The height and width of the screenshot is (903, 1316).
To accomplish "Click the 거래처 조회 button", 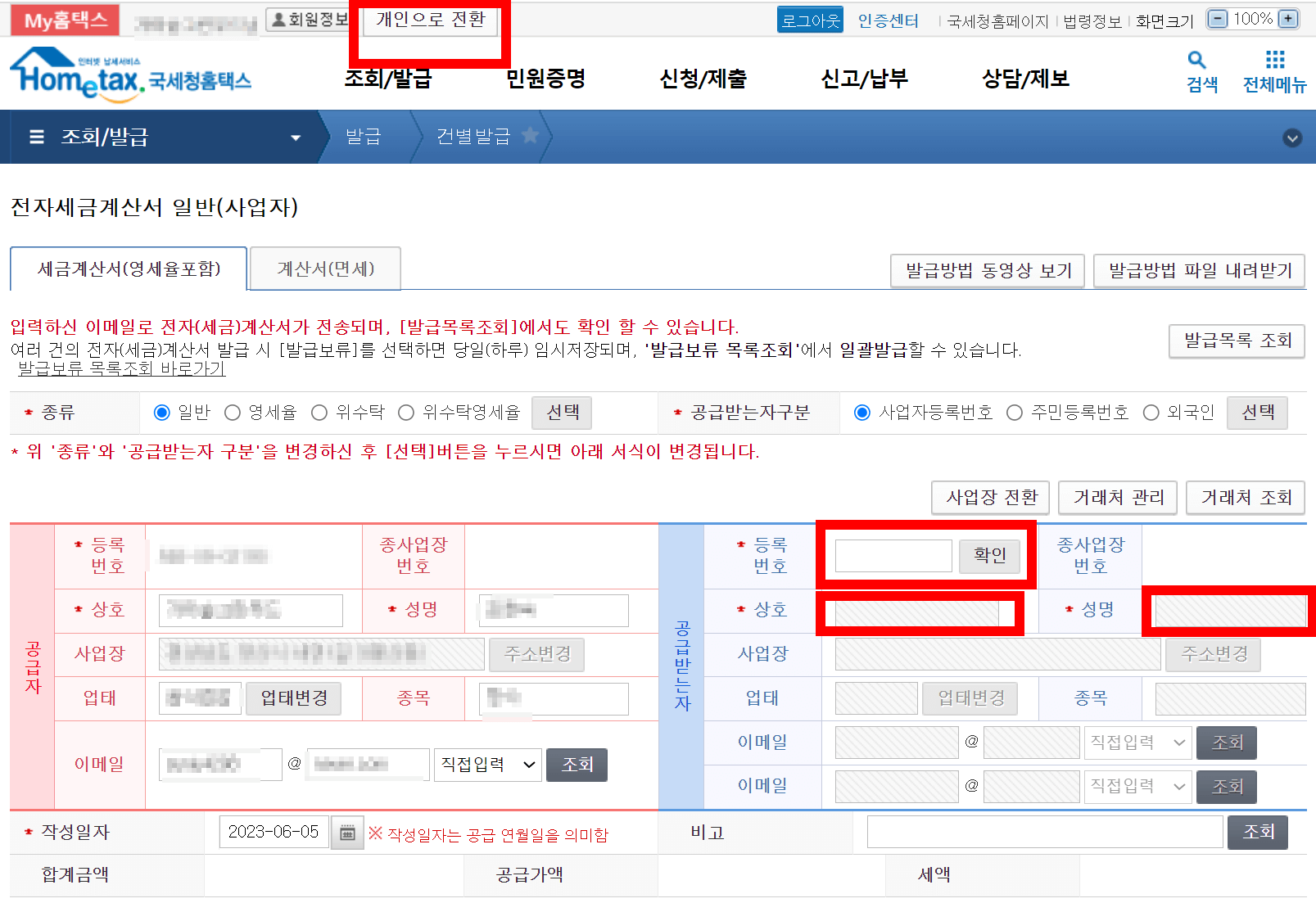I will 1246,497.
